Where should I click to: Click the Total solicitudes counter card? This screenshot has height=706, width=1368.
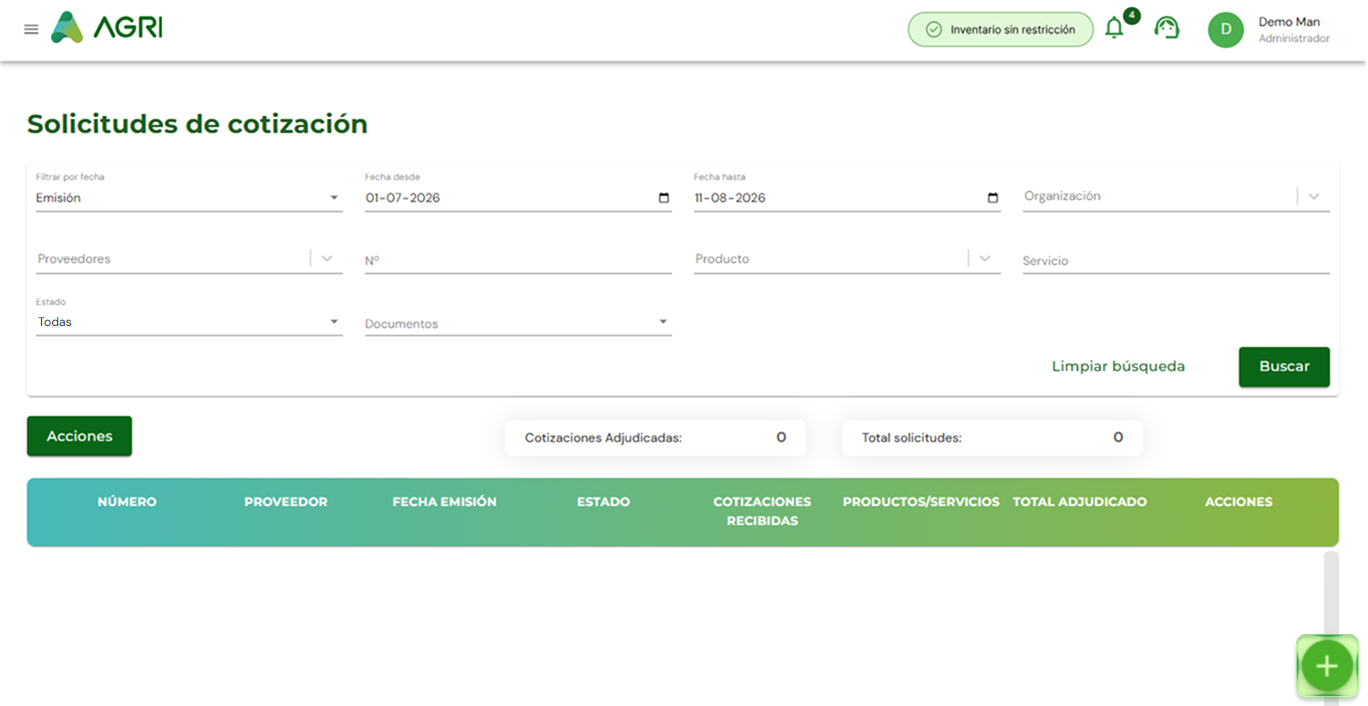point(992,437)
